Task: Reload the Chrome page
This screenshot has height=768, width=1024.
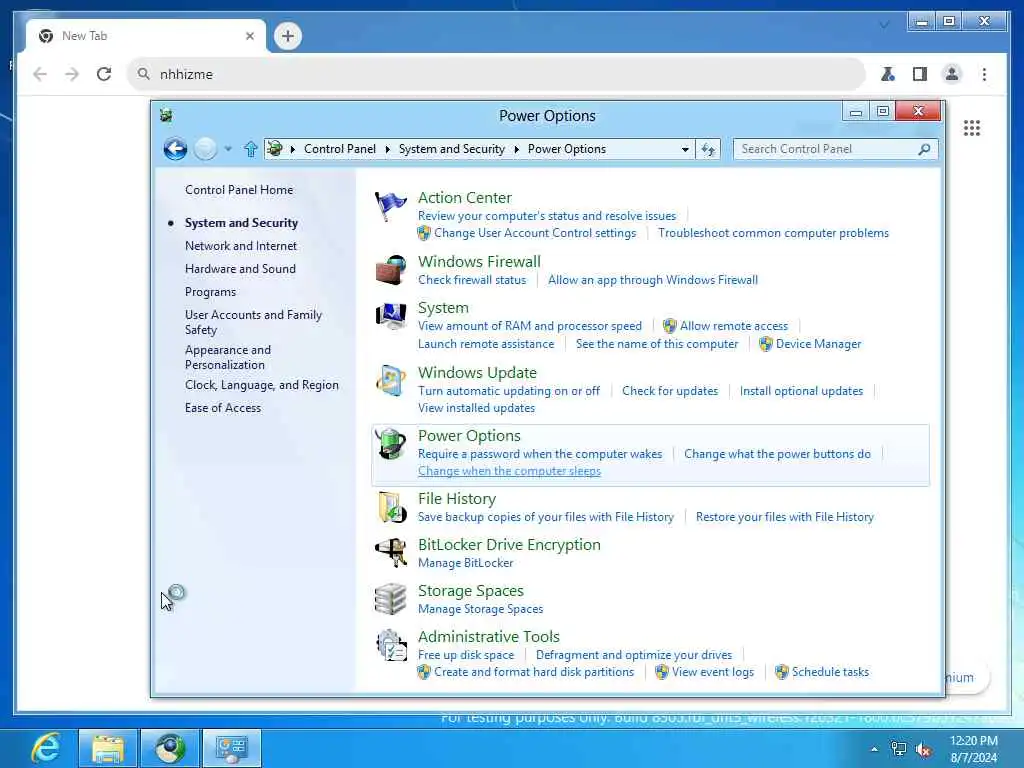Action: coord(104,74)
